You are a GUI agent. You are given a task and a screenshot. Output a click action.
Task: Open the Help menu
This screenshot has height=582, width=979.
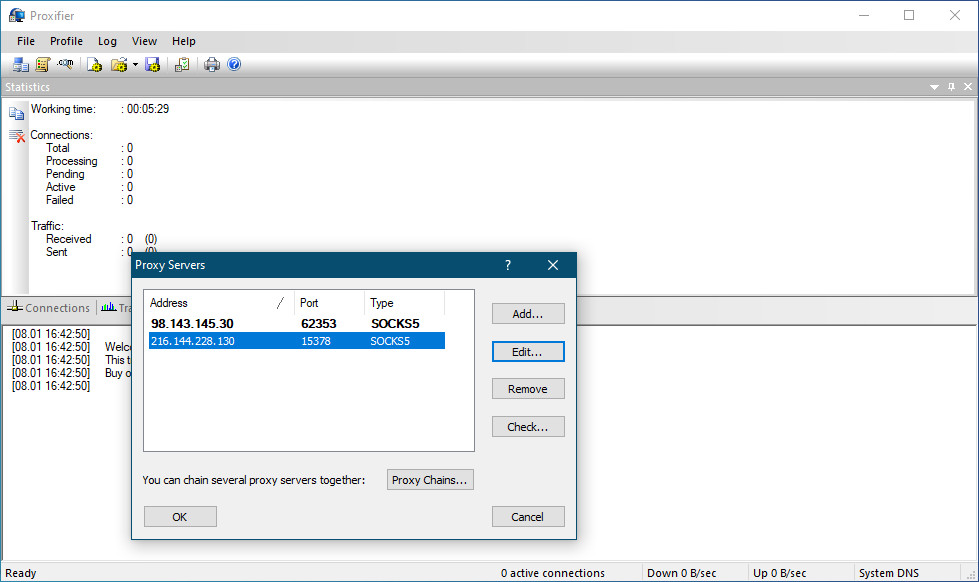click(184, 41)
